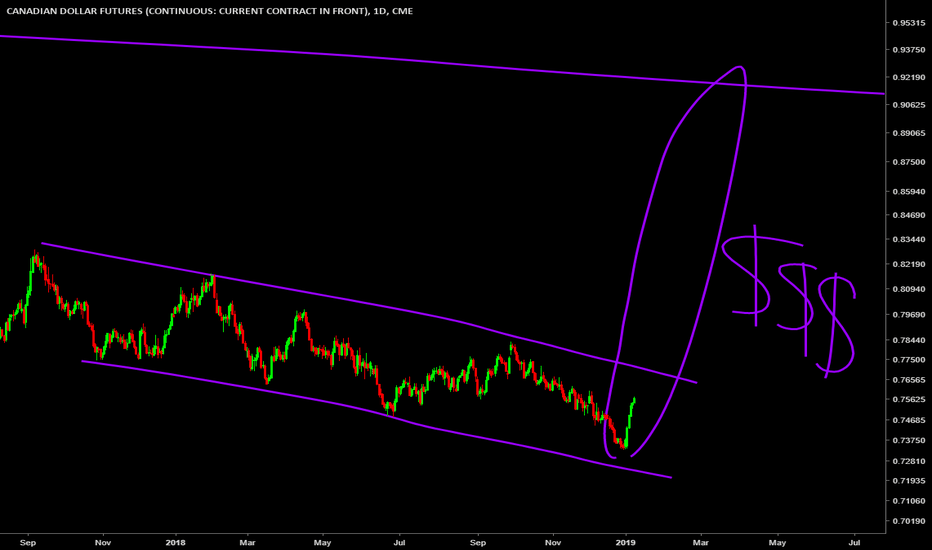932x550 pixels.
Task: Click the Canadian Dollar Futures chart title
Action: (x=209, y=11)
